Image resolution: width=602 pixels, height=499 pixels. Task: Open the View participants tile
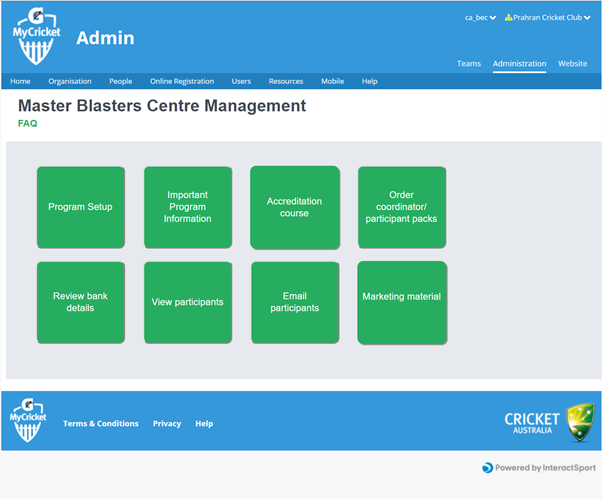pyautogui.click(x=188, y=302)
